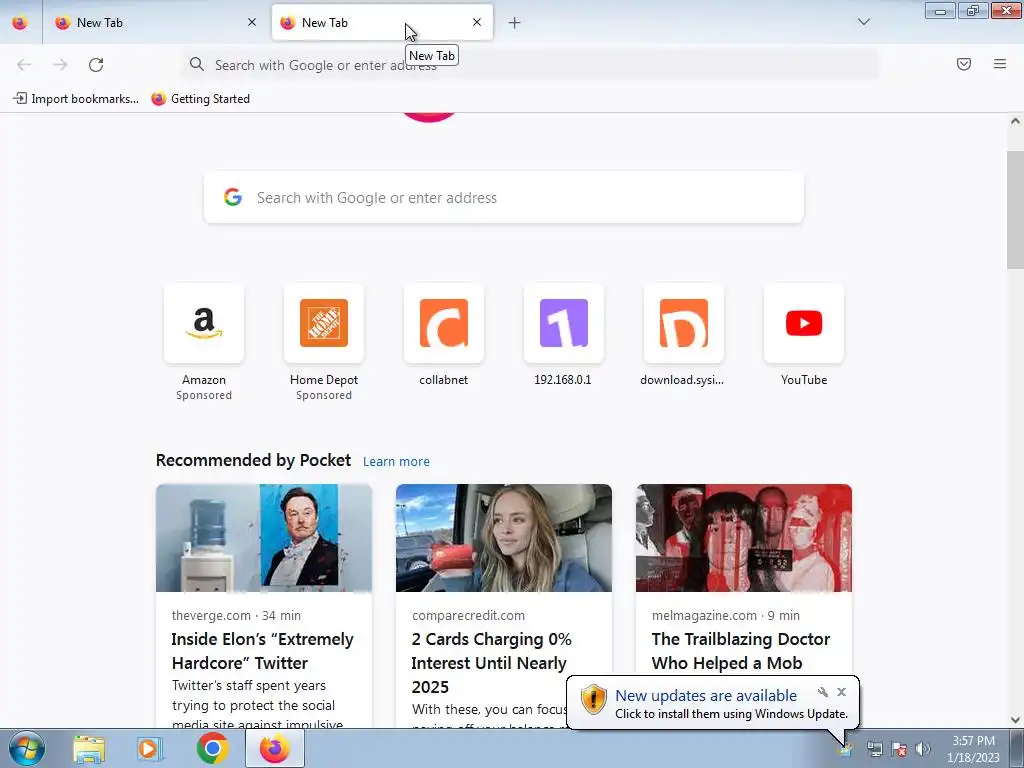Click the scrollbar up arrow

pos(1015,121)
